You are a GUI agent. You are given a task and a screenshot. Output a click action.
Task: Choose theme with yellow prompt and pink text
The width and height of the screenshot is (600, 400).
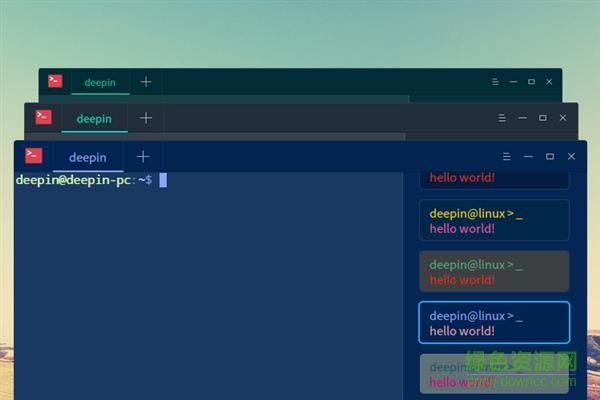[494, 220]
